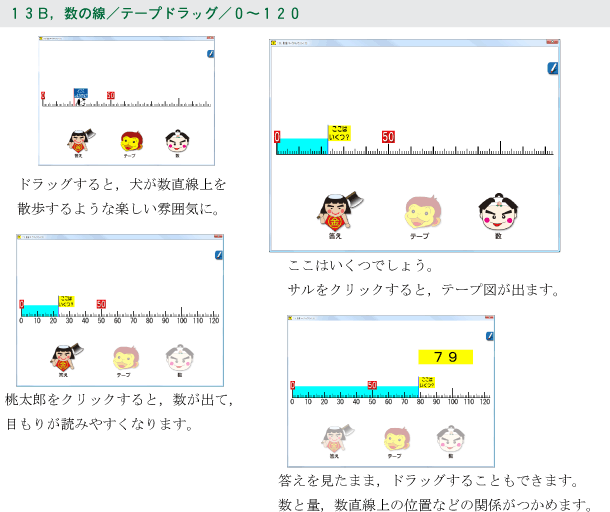Click number 120 on bottom-left number line
The image size is (610, 512).
coord(214,321)
